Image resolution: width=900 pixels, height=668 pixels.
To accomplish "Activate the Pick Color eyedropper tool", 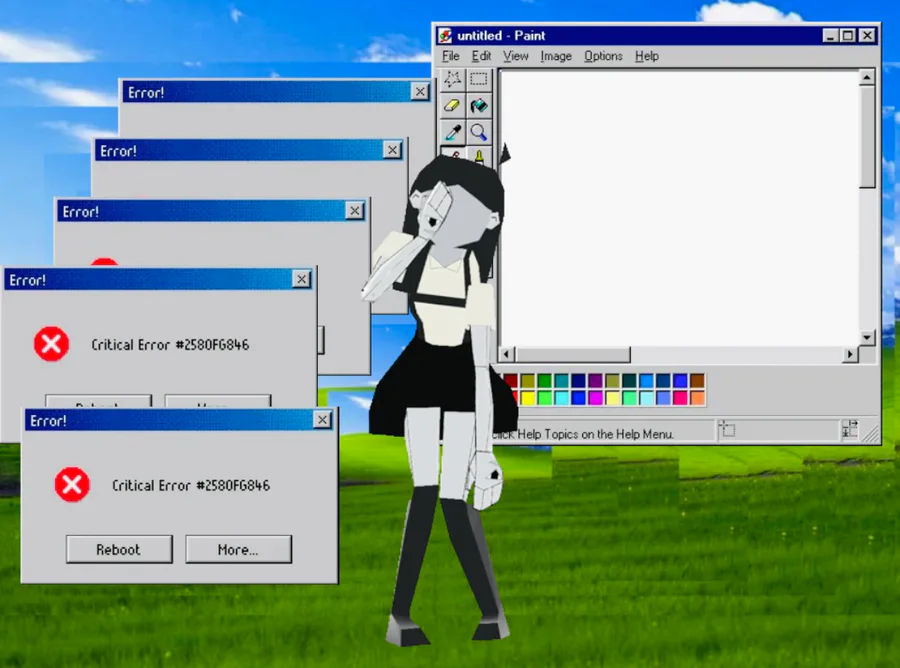I will (452, 133).
